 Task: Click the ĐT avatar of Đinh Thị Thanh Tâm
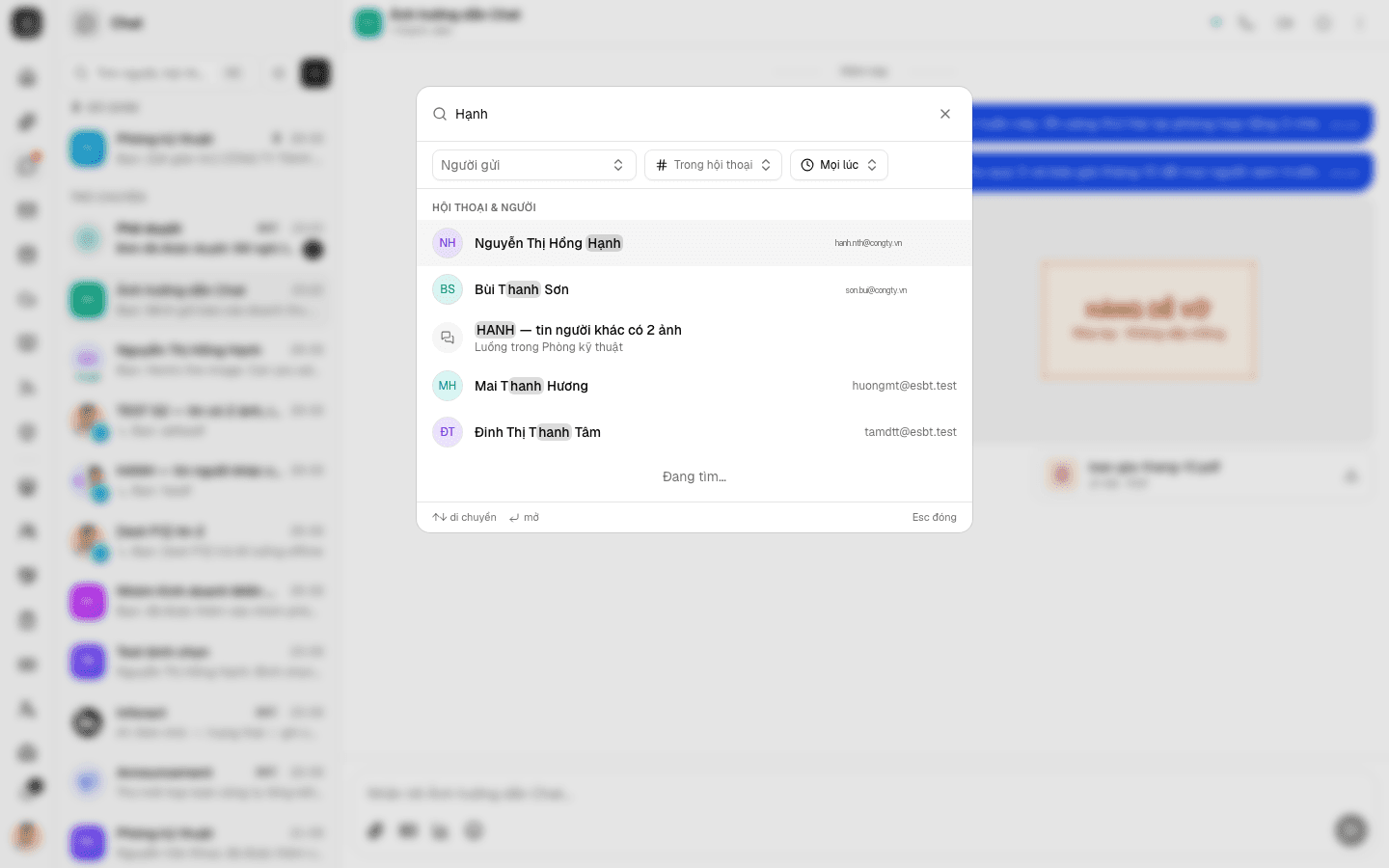(x=448, y=432)
